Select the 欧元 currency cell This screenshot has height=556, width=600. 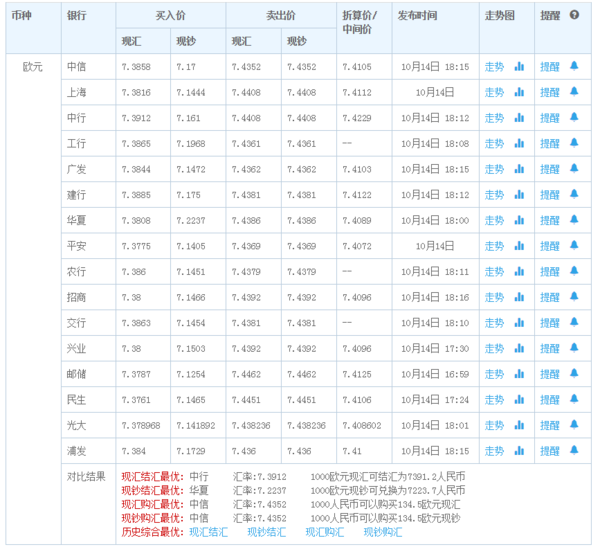point(33,67)
